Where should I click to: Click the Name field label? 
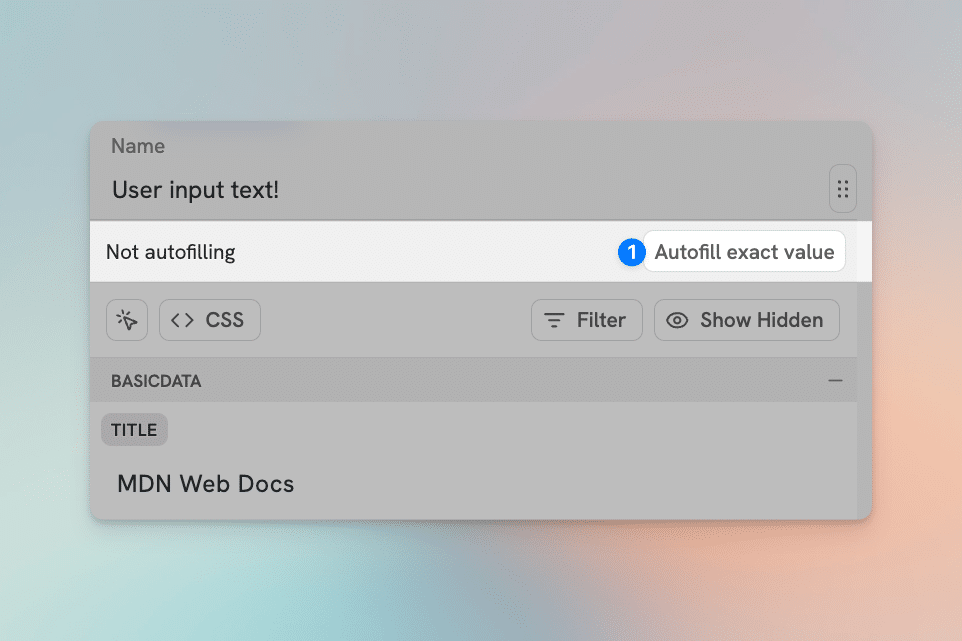pos(138,146)
